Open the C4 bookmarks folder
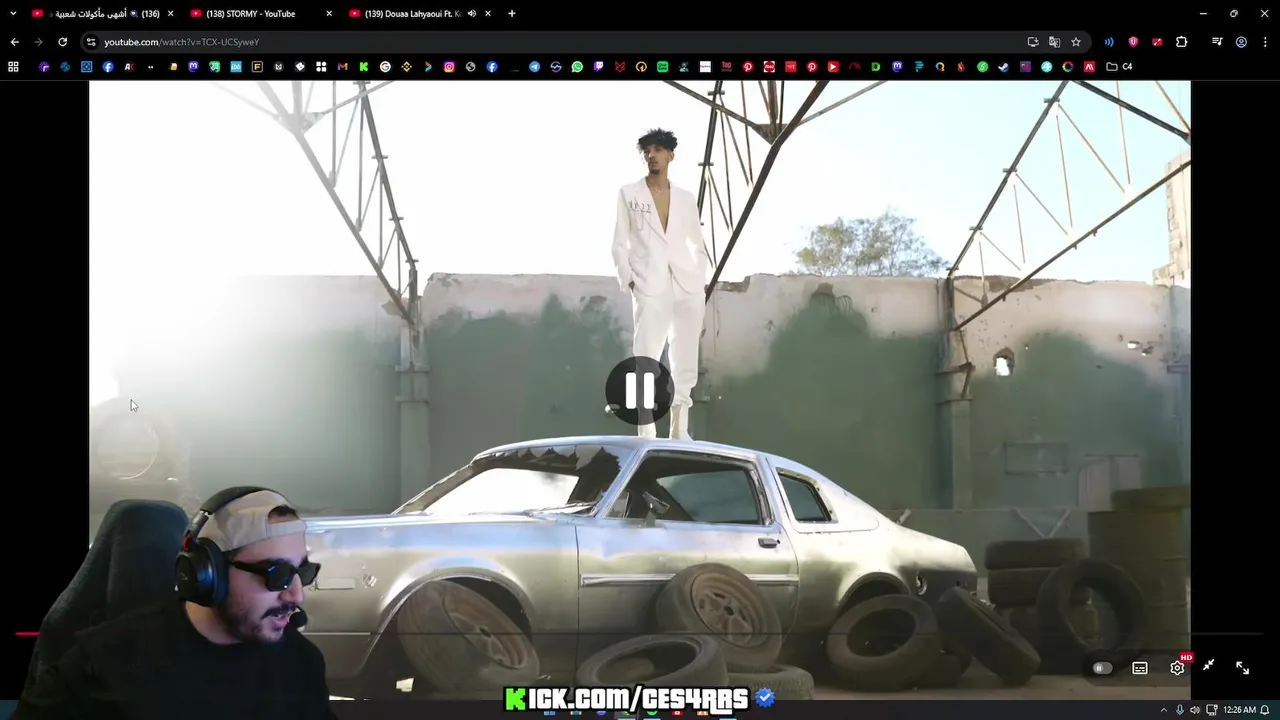Image resolution: width=1280 pixels, height=720 pixels. [x=1120, y=67]
